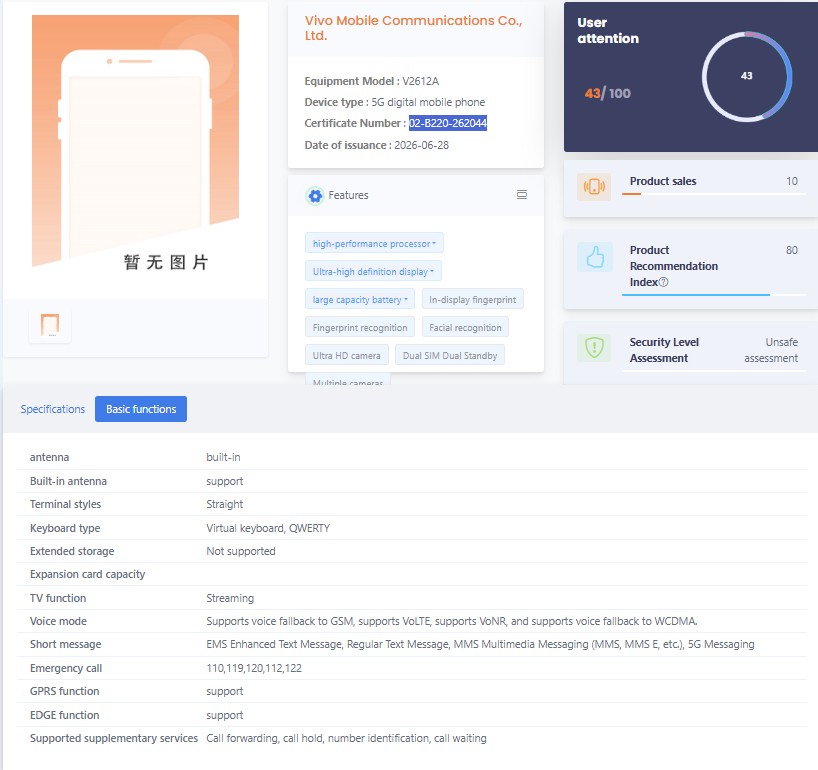The image size is (818, 770).
Task: Click the Dual SIM Dual Standby tag
Action: 450,355
